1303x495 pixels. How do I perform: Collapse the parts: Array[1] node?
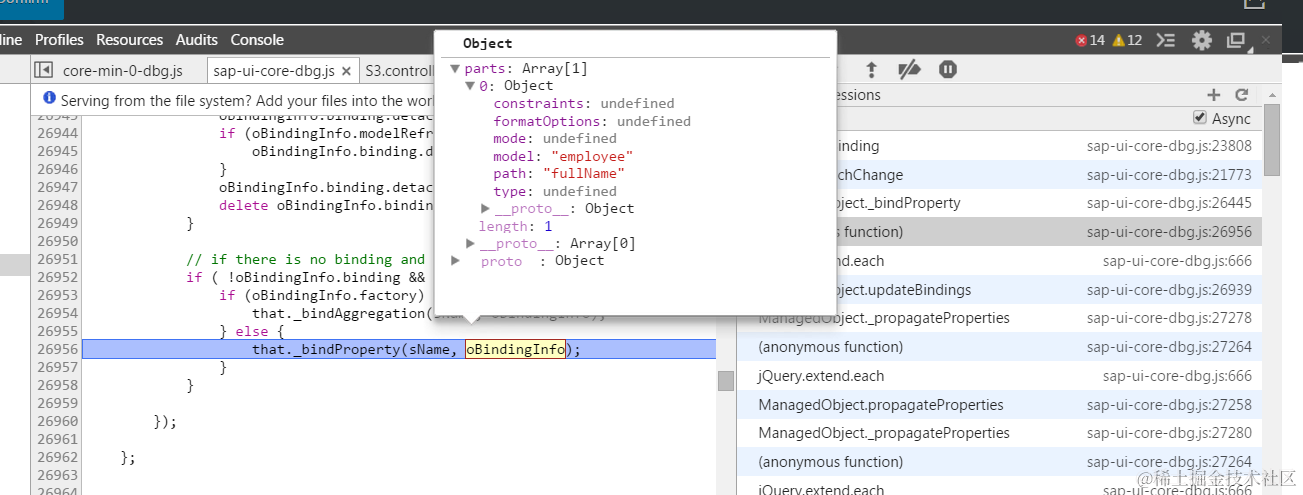point(455,69)
